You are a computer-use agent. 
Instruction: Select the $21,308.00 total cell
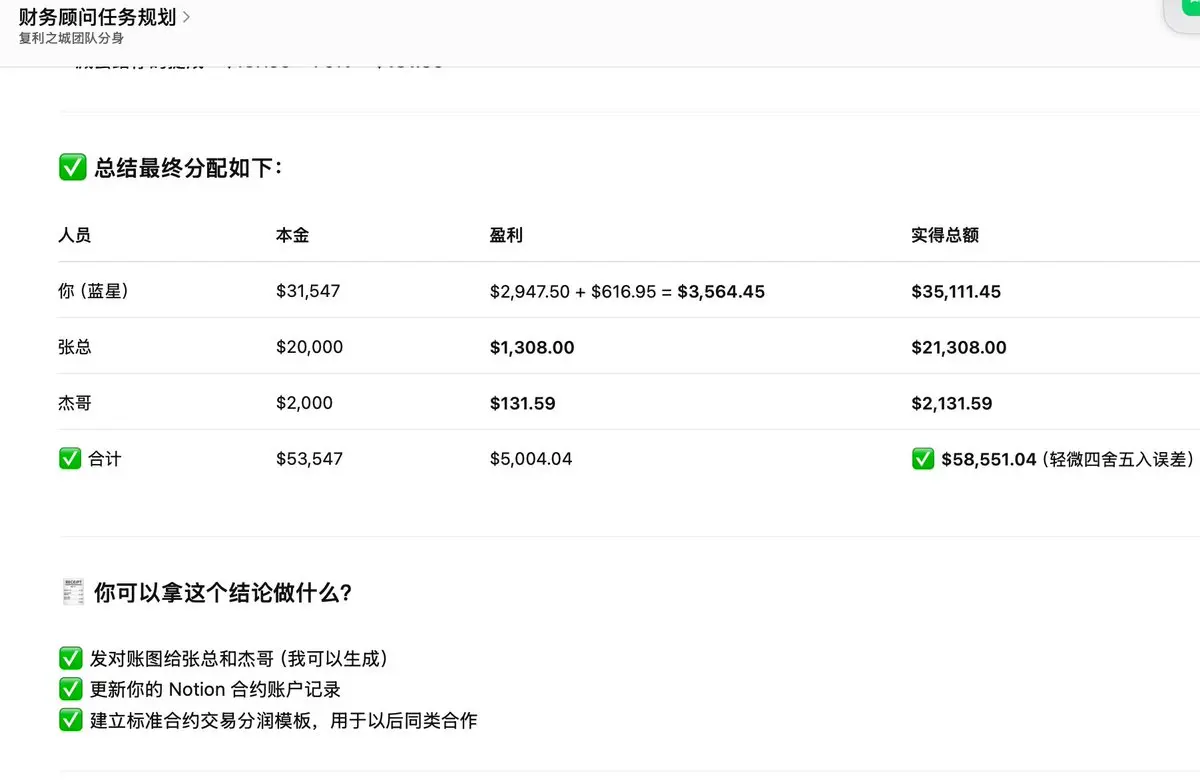point(959,348)
